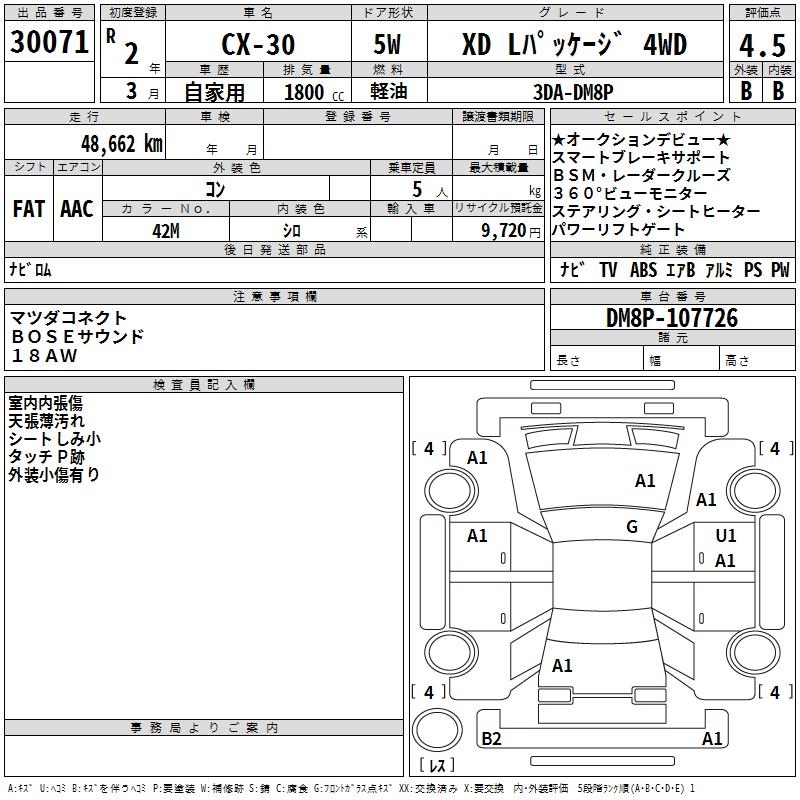Image resolution: width=800 pixels, height=800 pixels.
Task: Select the exterior color コン
Action: (x=215, y=189)
